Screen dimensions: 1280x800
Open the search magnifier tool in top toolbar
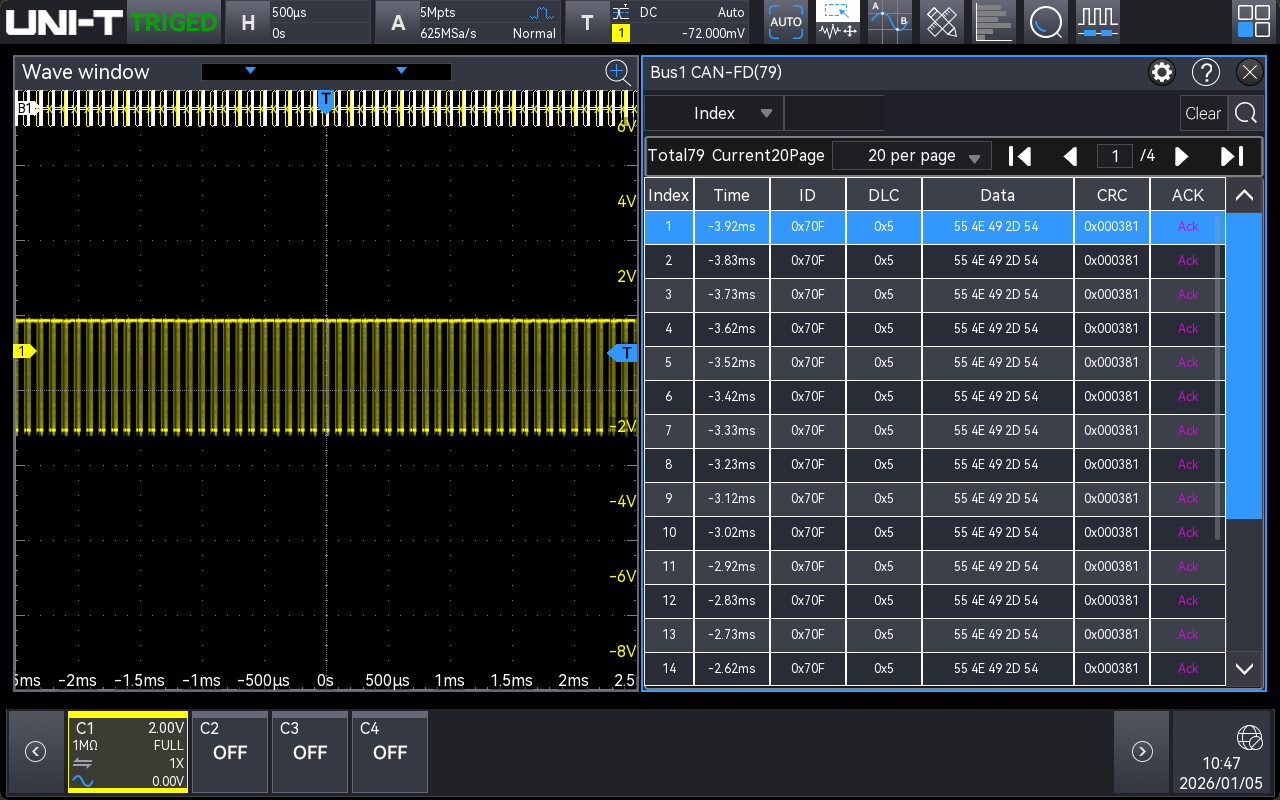point(1046,22)
